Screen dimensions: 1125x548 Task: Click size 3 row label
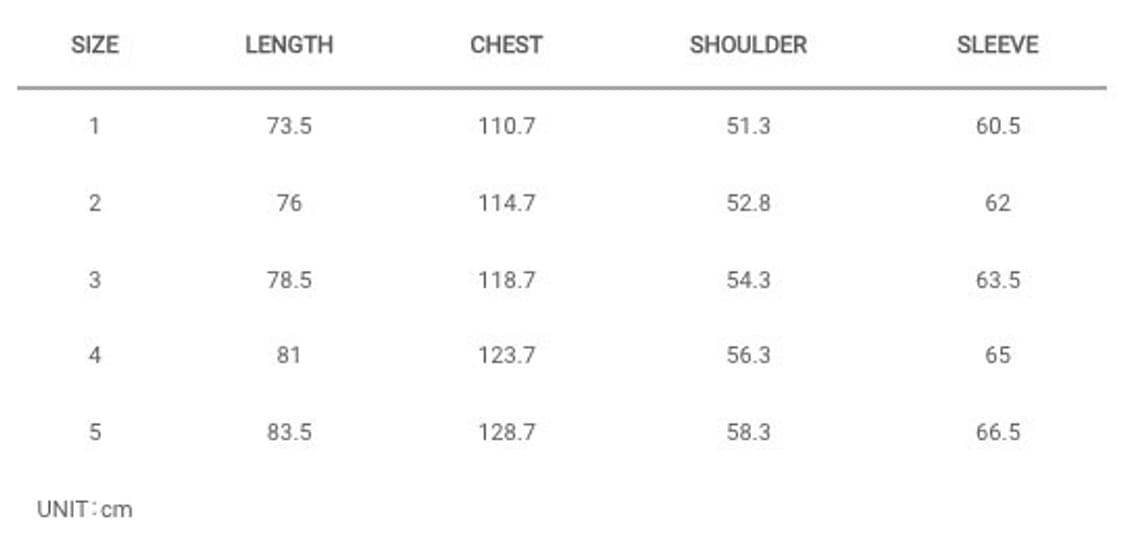(95, 280)
